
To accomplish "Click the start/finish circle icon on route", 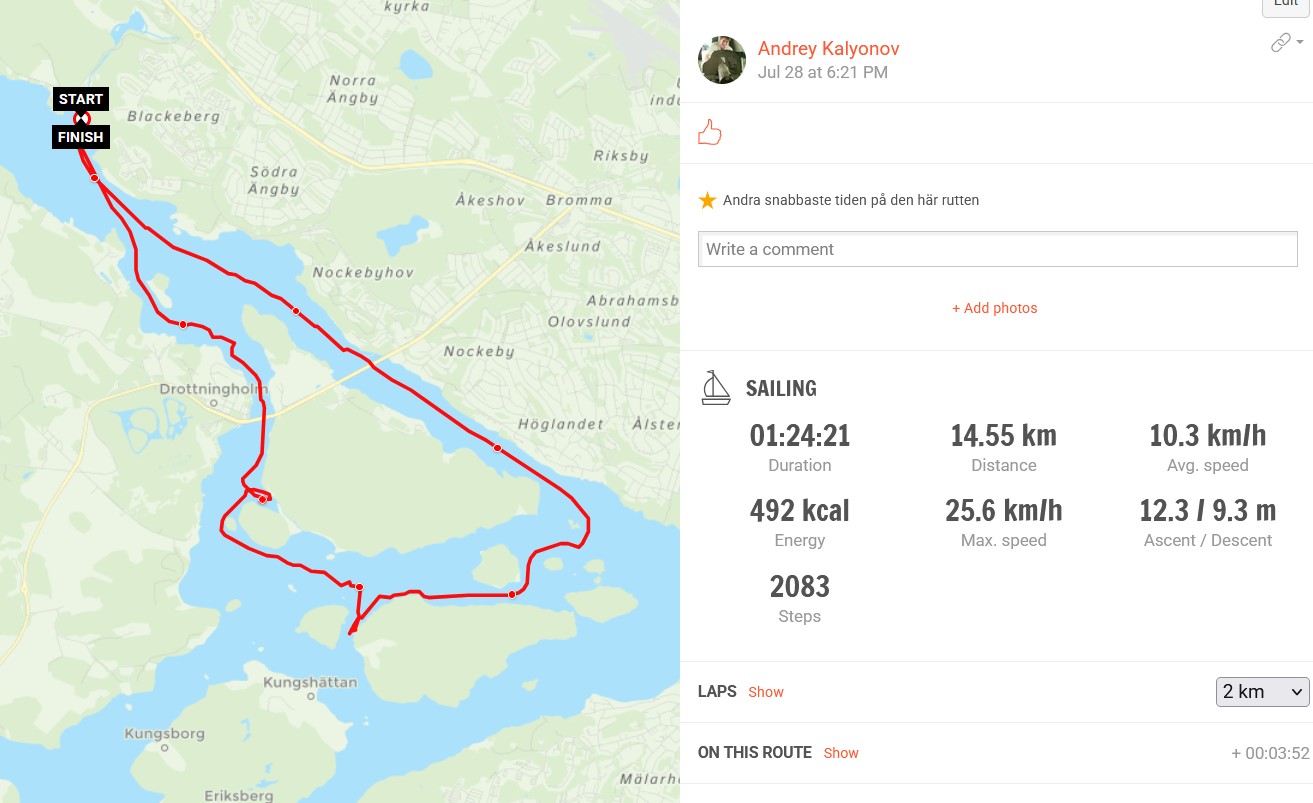I will tap(82, 118).
